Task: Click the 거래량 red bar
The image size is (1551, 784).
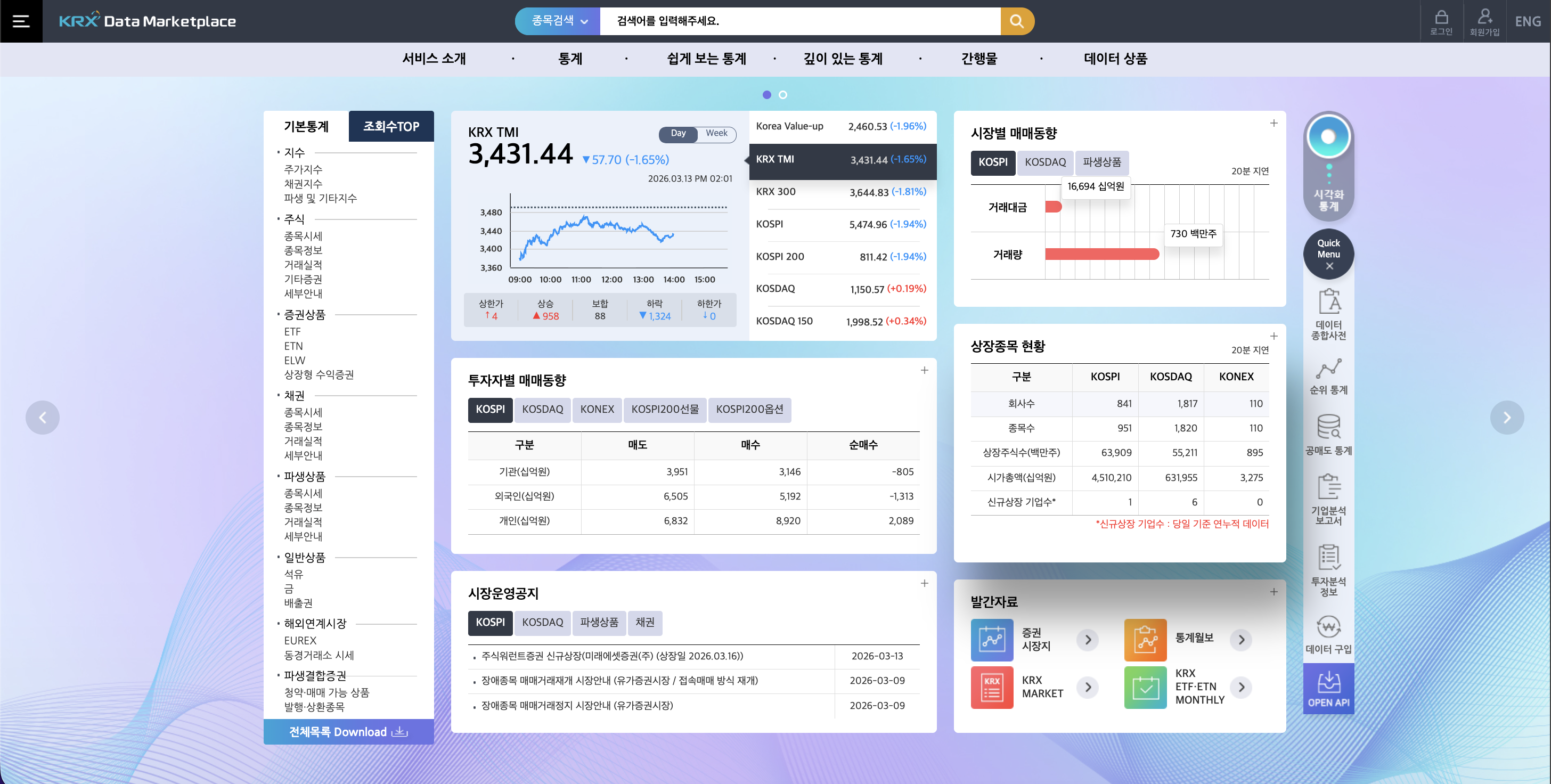Action: pyautogui.click(x=1101, y=254)
